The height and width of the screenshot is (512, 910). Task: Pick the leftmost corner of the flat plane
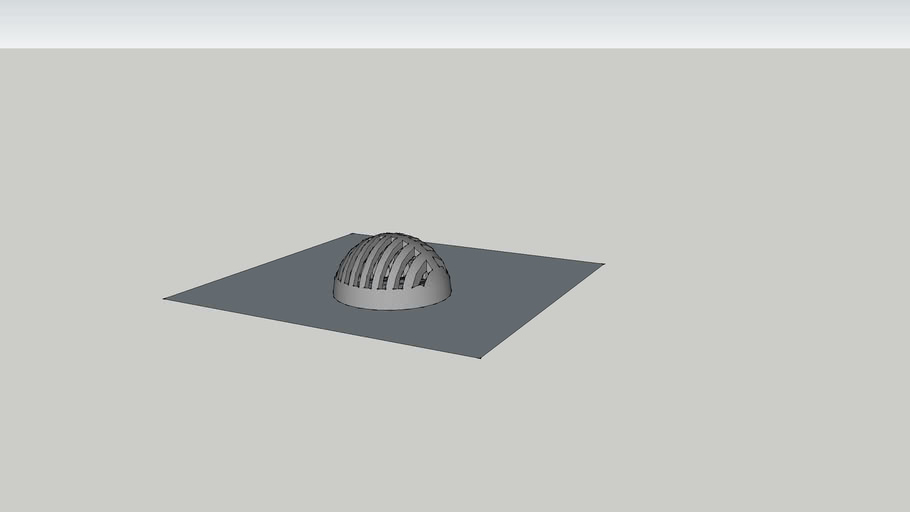165,298
